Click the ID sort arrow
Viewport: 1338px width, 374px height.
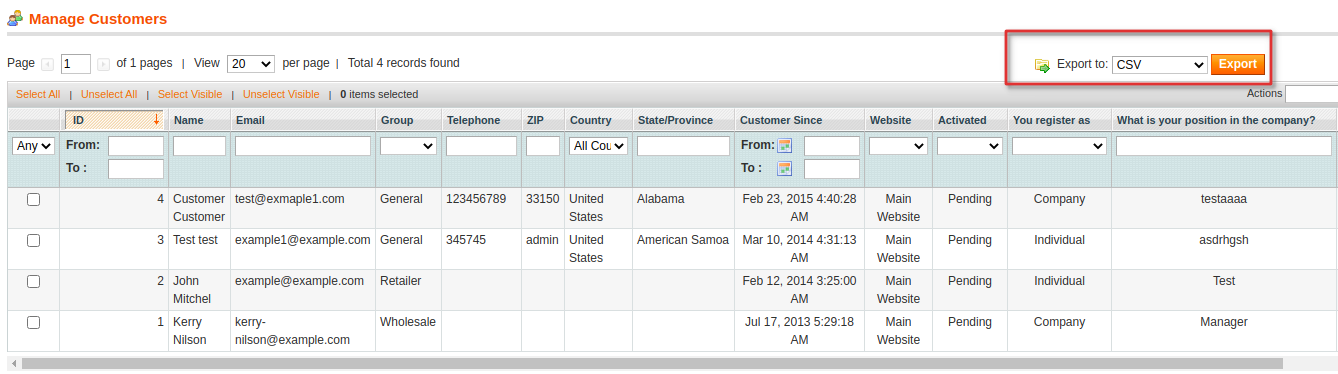pyautogui.click(x=156, y=120)
